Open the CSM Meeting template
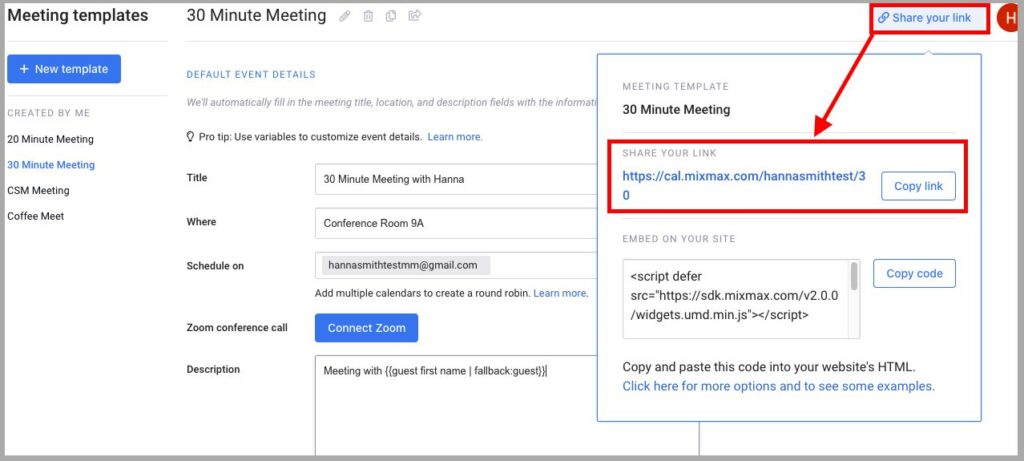 click(38, 190)
